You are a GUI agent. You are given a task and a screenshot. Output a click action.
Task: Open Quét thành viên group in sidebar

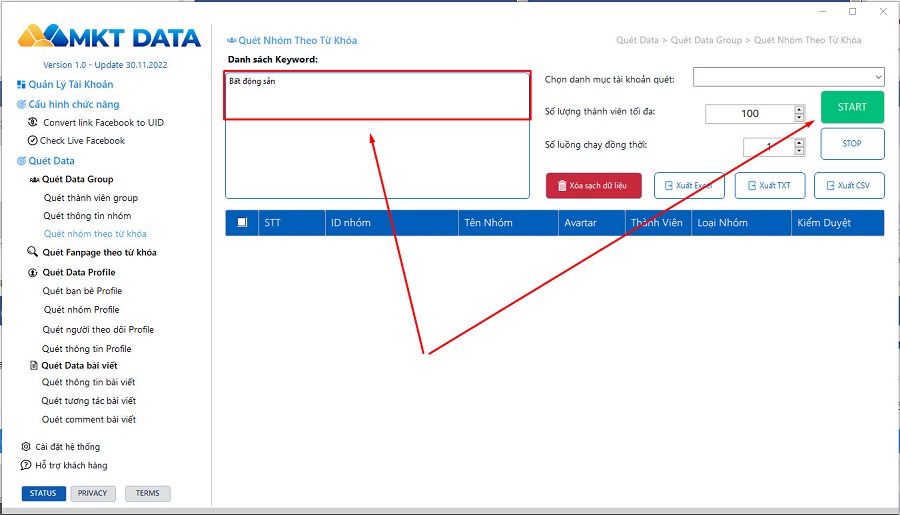click(91, 198)
